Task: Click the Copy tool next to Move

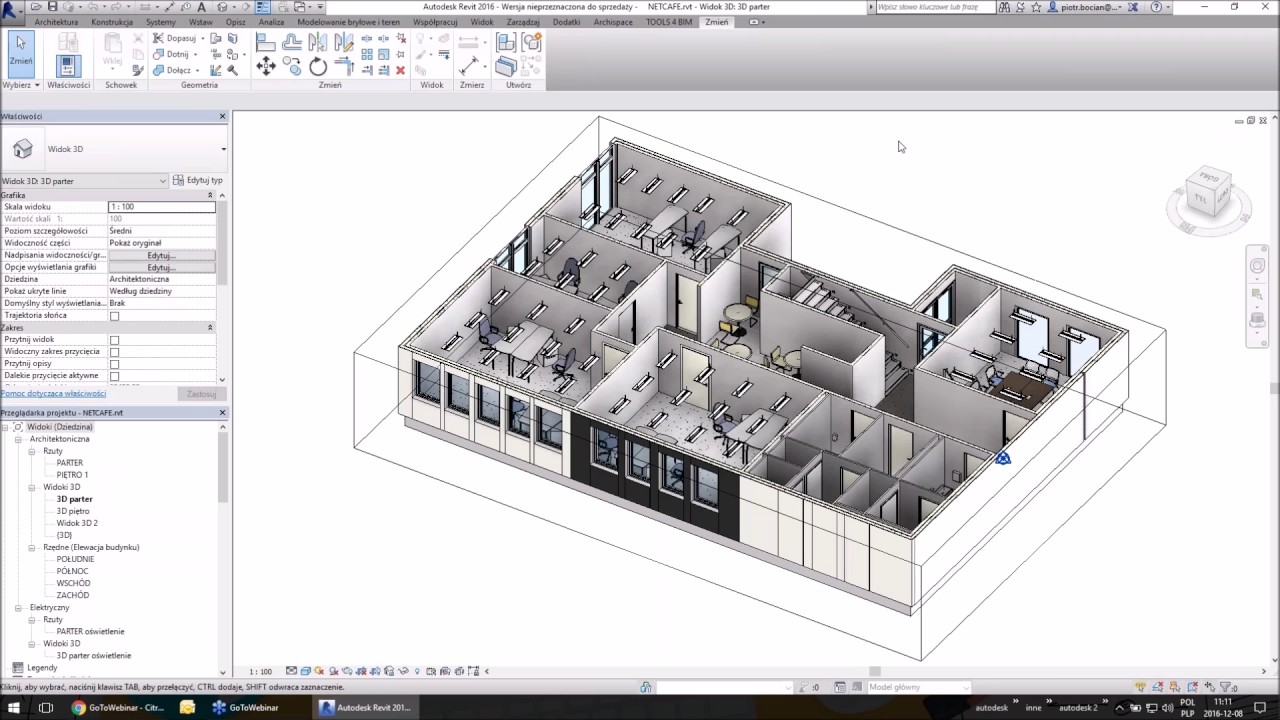Action: coord(292,66)
